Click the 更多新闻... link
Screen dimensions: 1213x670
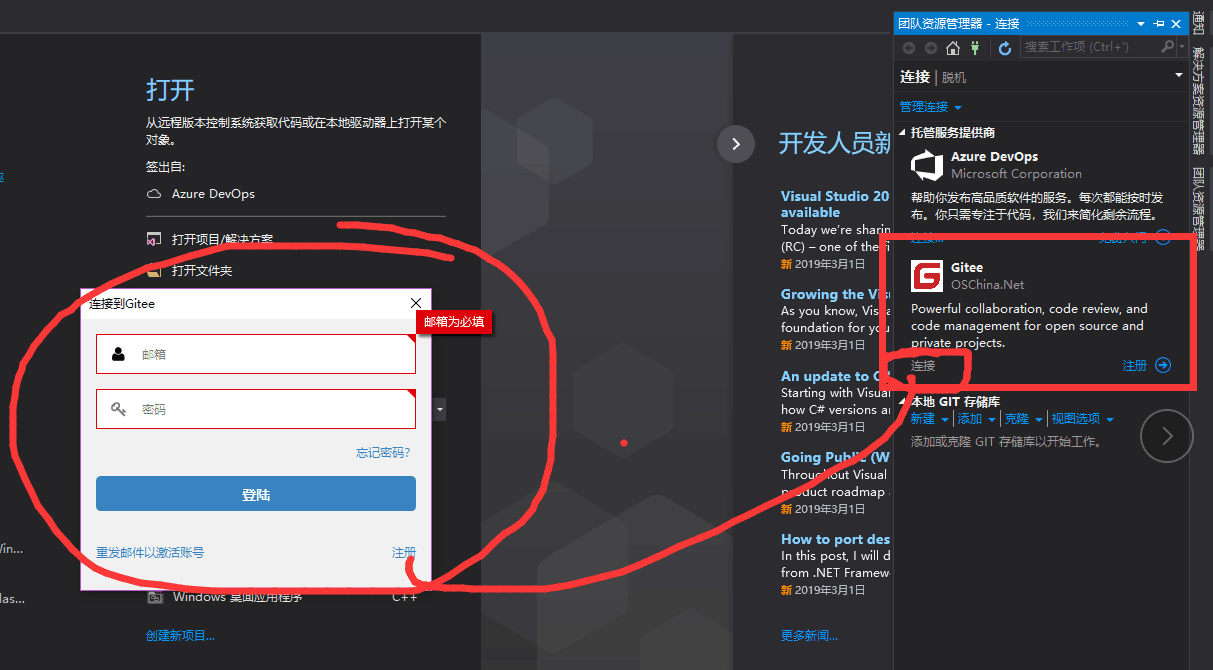809,635
